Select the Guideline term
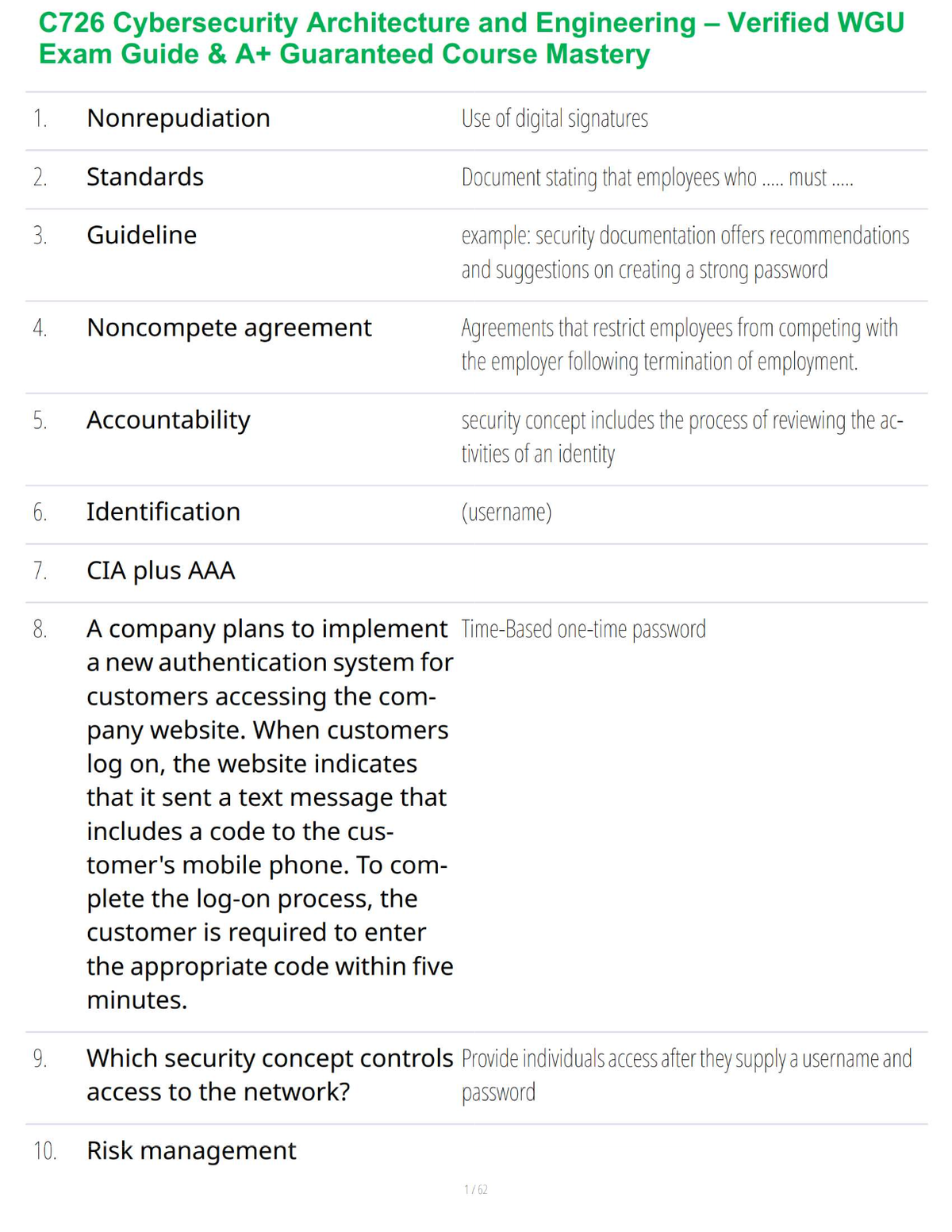The image size is (952, 1232). coord(142,236)
